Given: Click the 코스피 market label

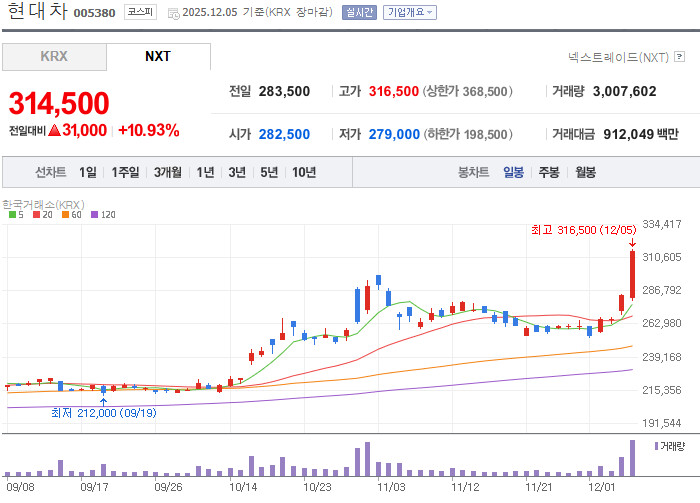Looking at the screenshot, I should [x=139, y=13].
